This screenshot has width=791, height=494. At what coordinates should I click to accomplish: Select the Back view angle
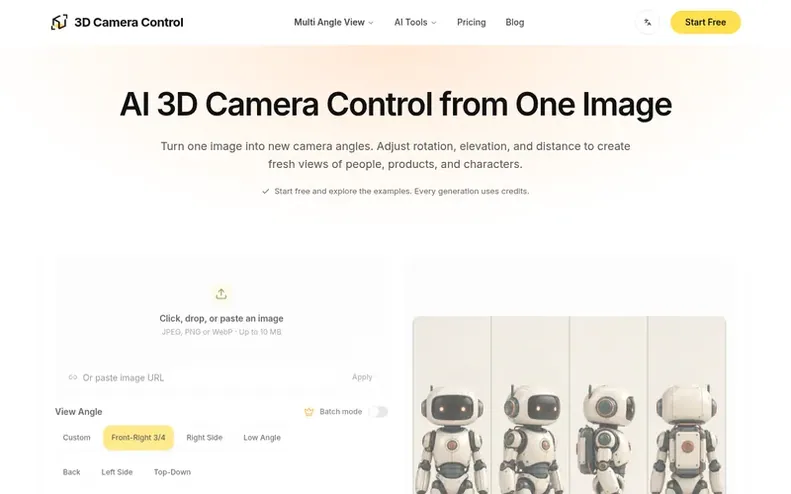pos(71,472)
